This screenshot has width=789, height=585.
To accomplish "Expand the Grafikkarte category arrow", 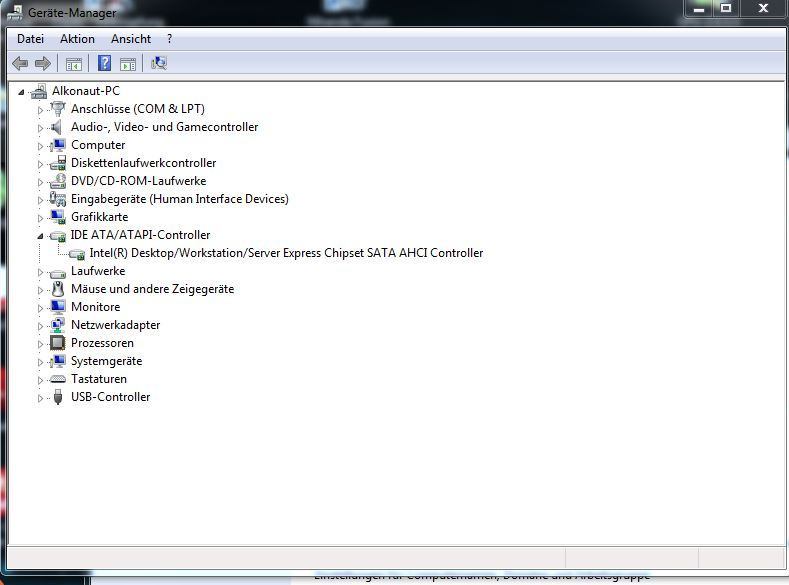I will click(x=40, y=218).
